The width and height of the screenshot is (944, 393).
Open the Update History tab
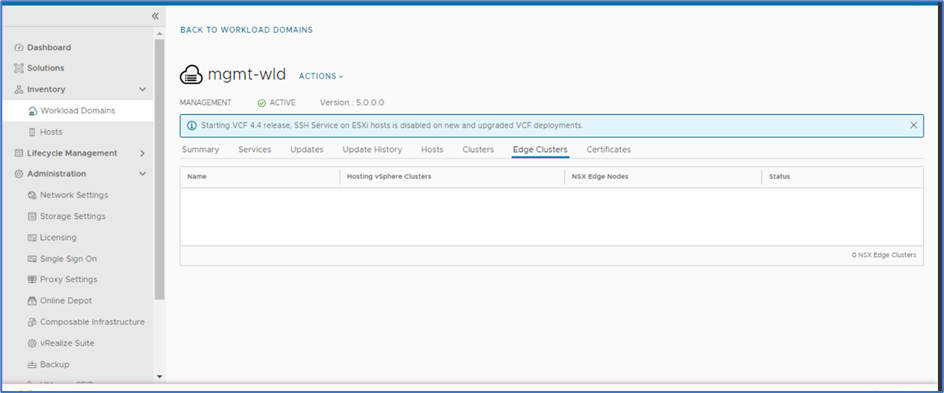pos(372,149)
